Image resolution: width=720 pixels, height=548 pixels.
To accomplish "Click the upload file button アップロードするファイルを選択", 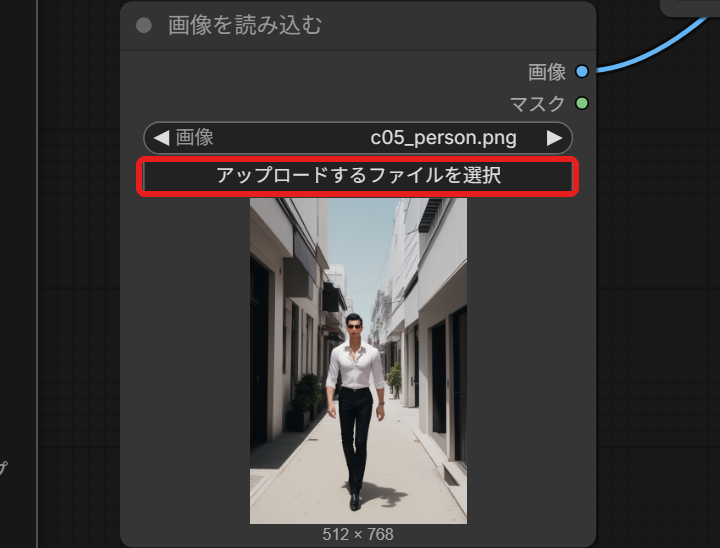I will point(358,176).
